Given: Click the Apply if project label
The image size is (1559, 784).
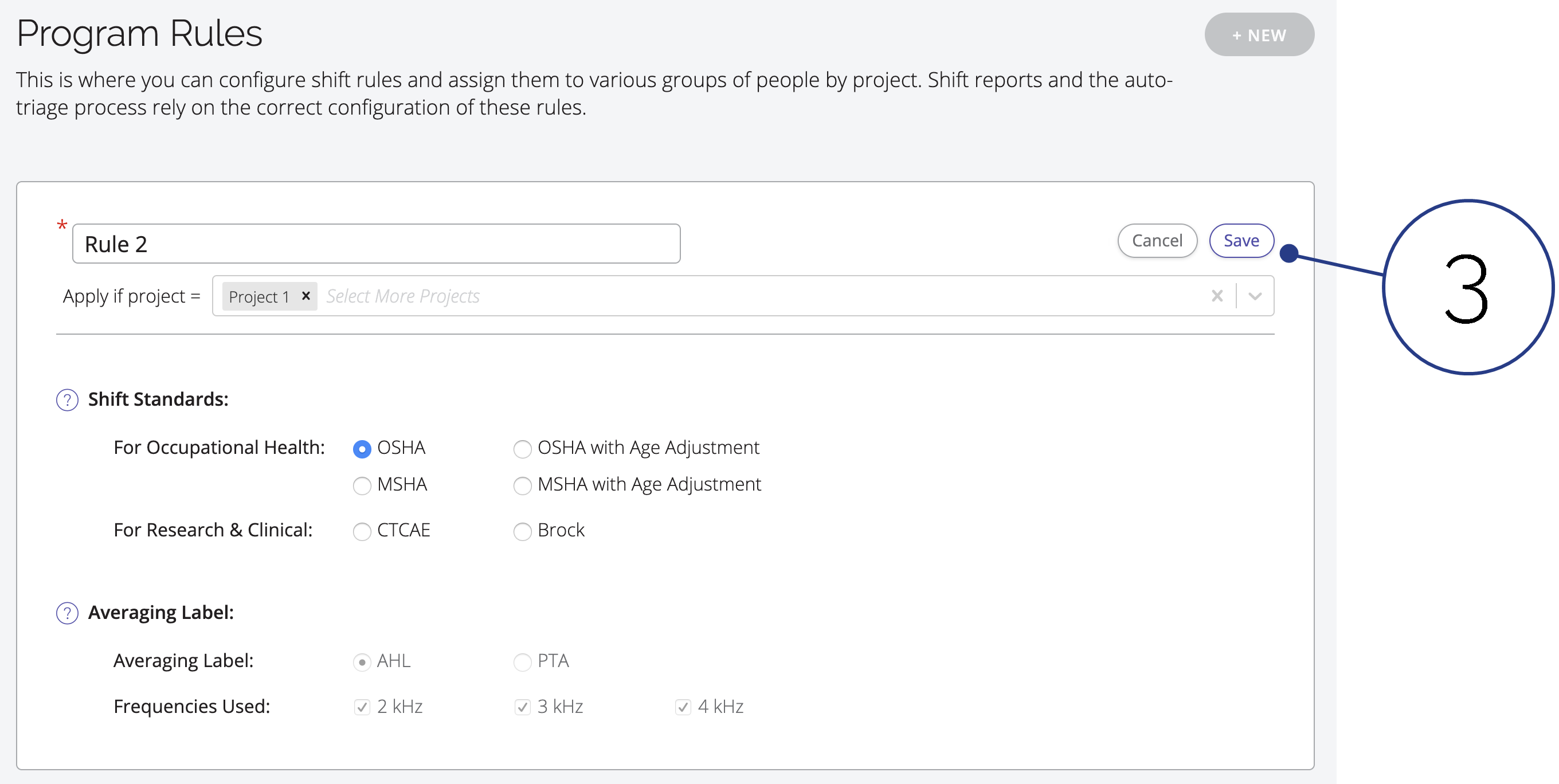Looking at the screenshot, I should (131, 296).
